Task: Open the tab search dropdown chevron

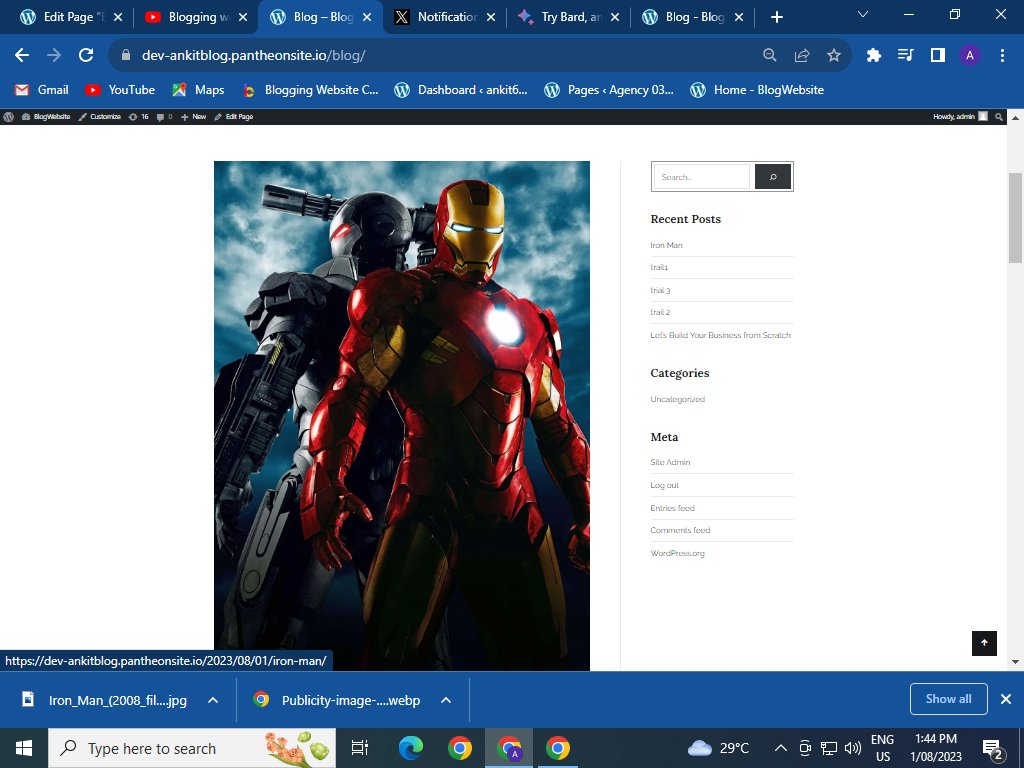Action: point(863,14)
